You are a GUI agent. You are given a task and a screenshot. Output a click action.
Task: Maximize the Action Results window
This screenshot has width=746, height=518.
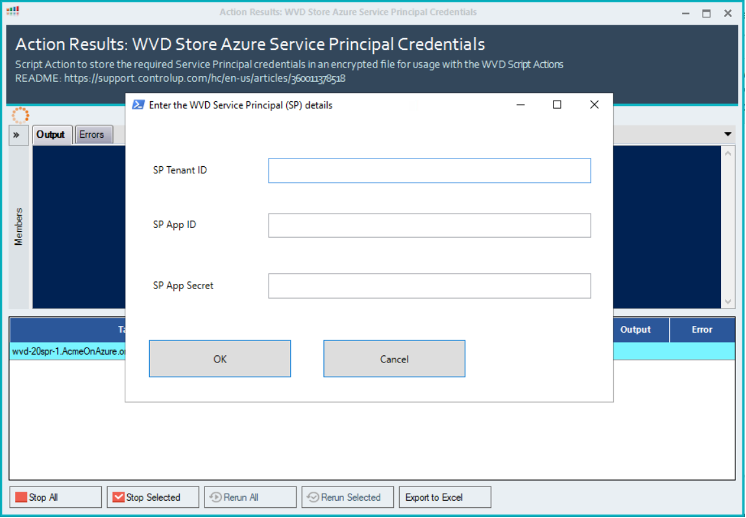[707, 13]
